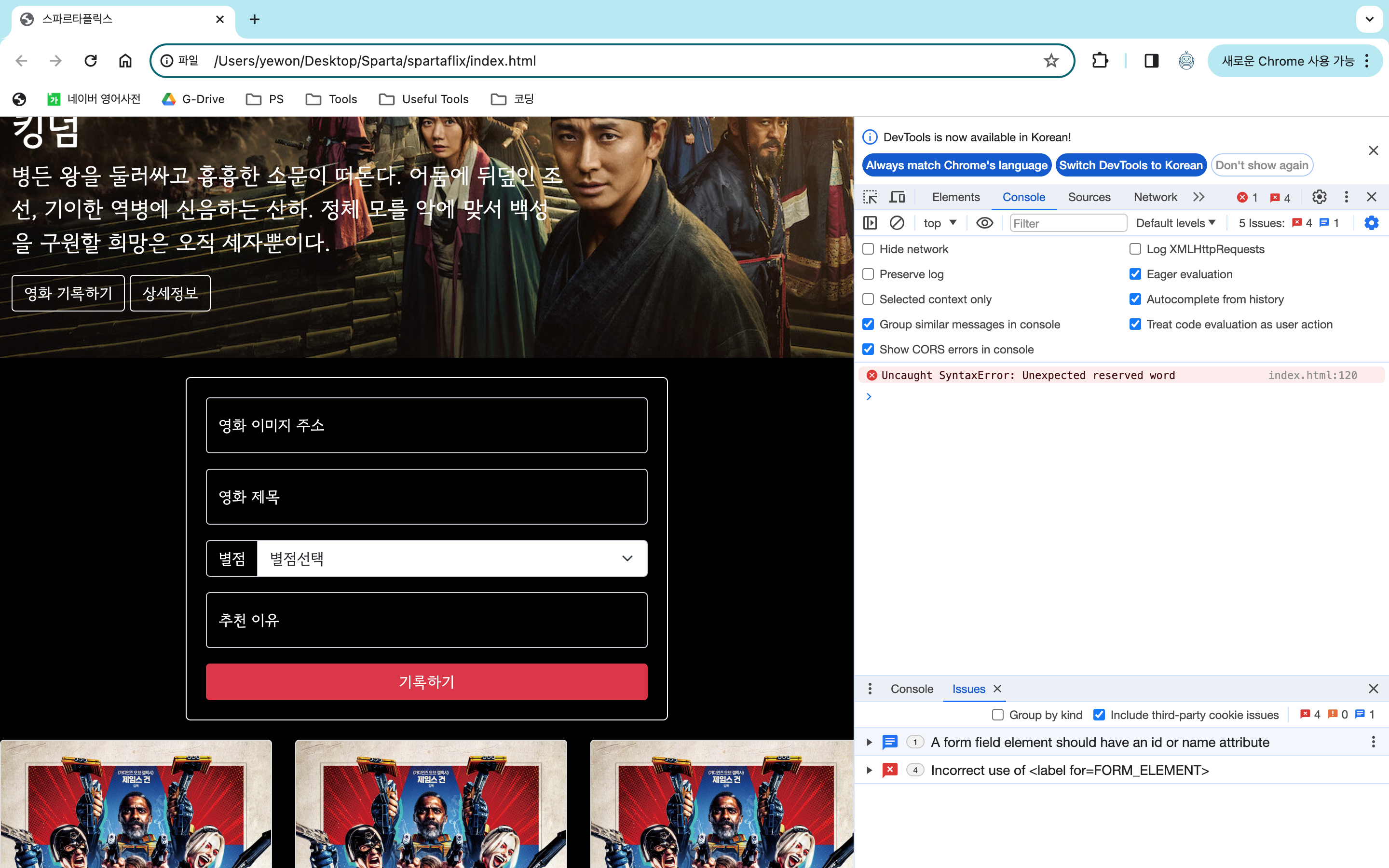Click the error count badge in DevTools toolbar

(x=1248, y=198)
